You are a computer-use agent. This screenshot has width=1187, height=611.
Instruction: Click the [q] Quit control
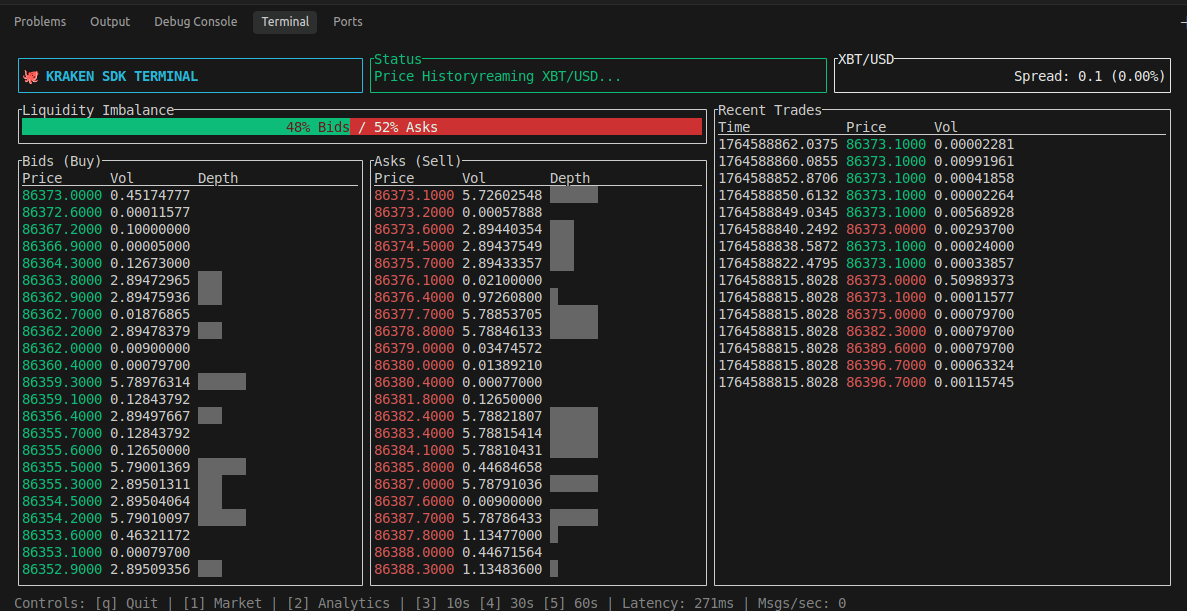126,603
